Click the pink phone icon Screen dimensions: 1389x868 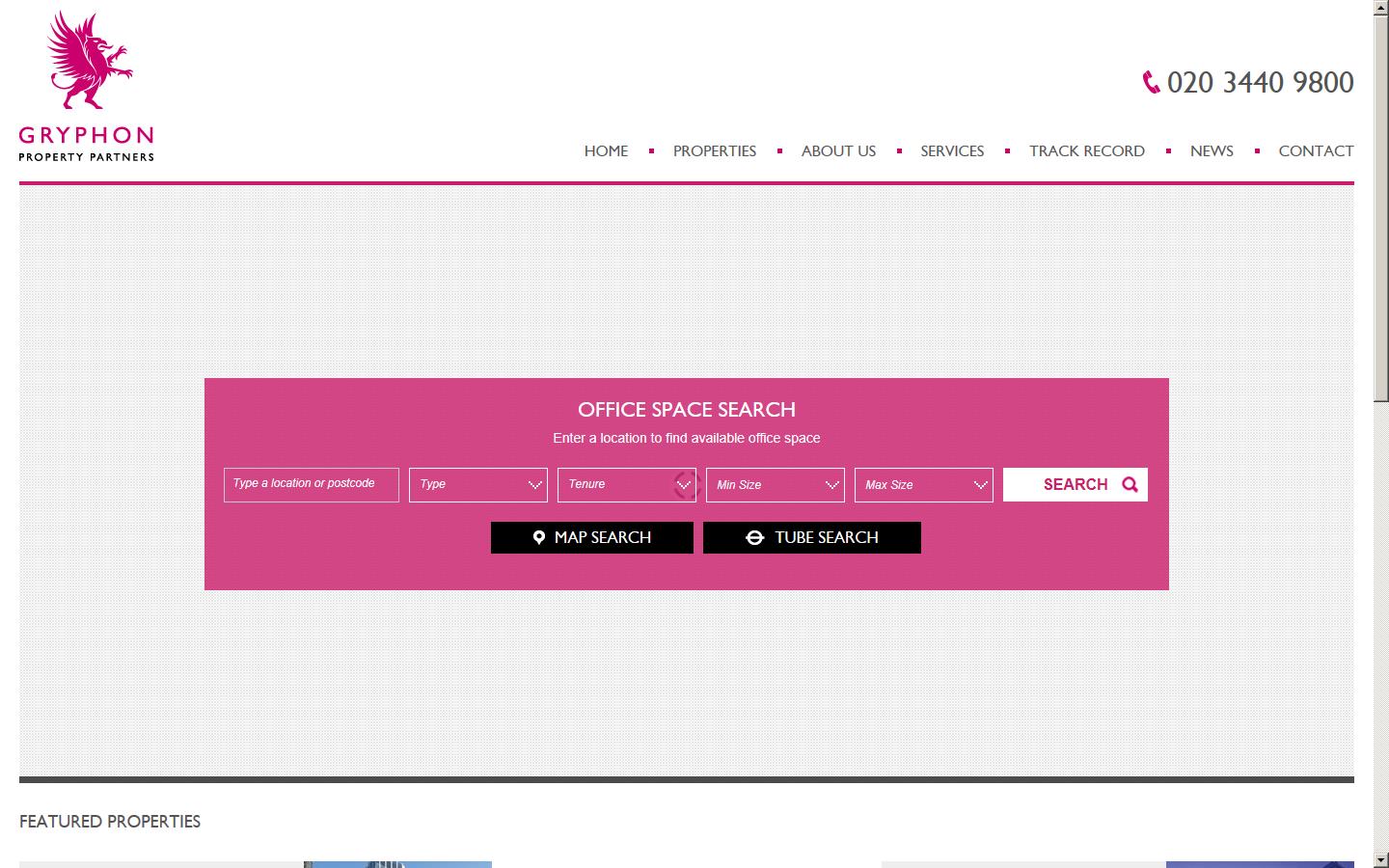click(1151, 83)
